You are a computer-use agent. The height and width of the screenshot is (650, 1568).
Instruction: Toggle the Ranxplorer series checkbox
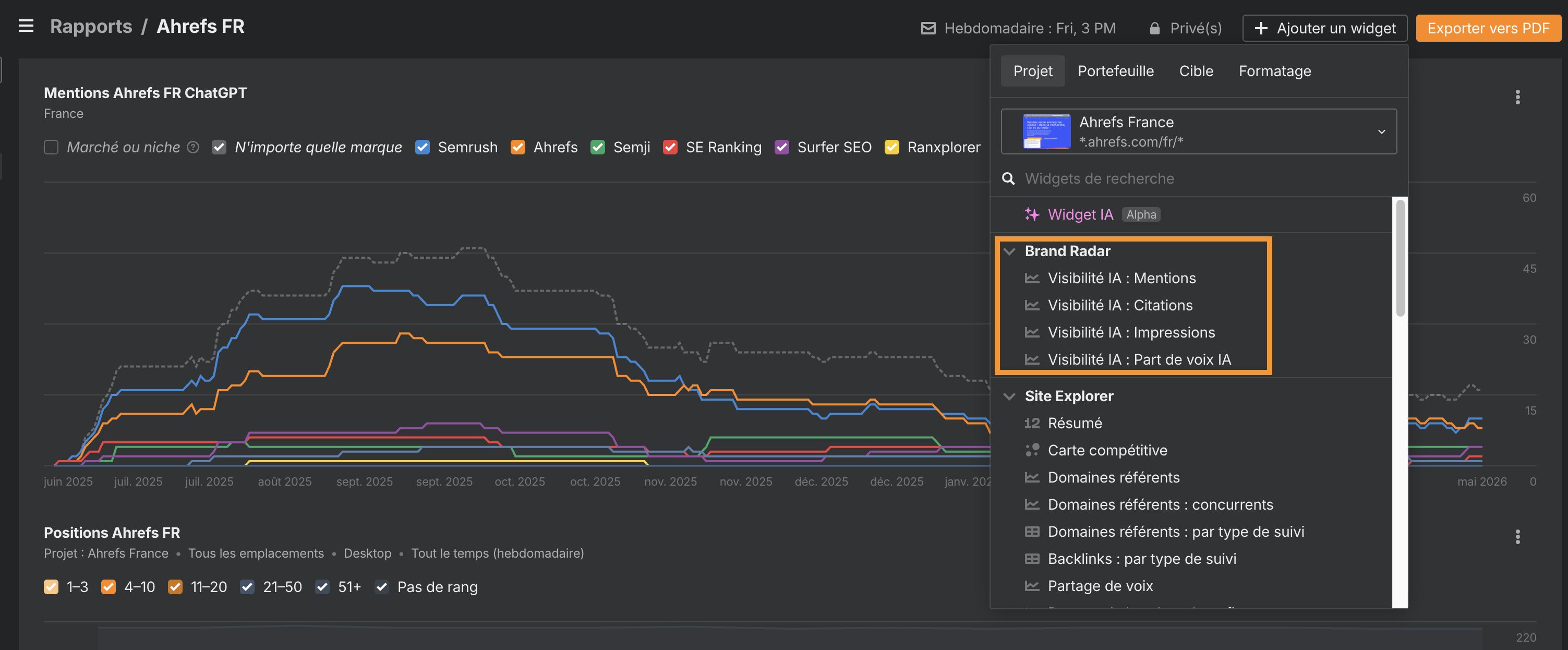(892, 147)
